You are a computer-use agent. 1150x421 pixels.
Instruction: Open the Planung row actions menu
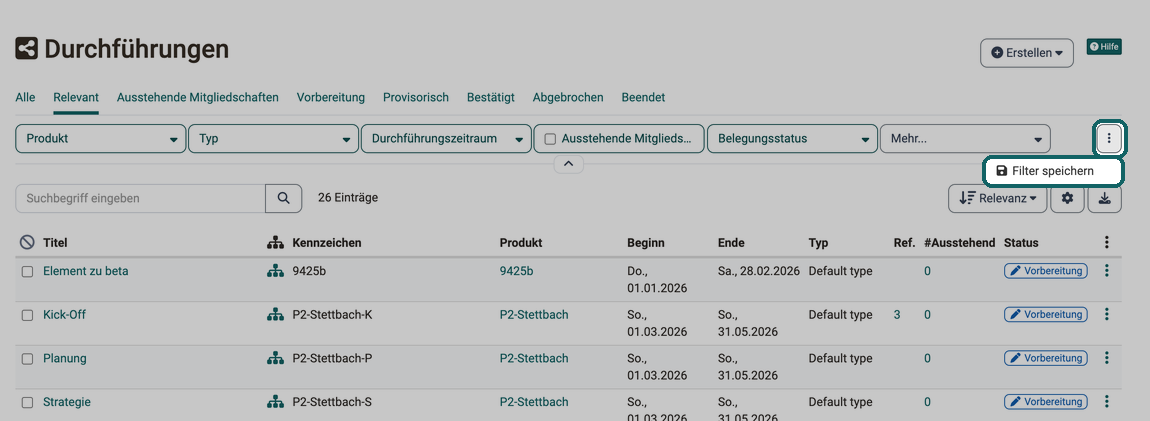pos(1107,359)
